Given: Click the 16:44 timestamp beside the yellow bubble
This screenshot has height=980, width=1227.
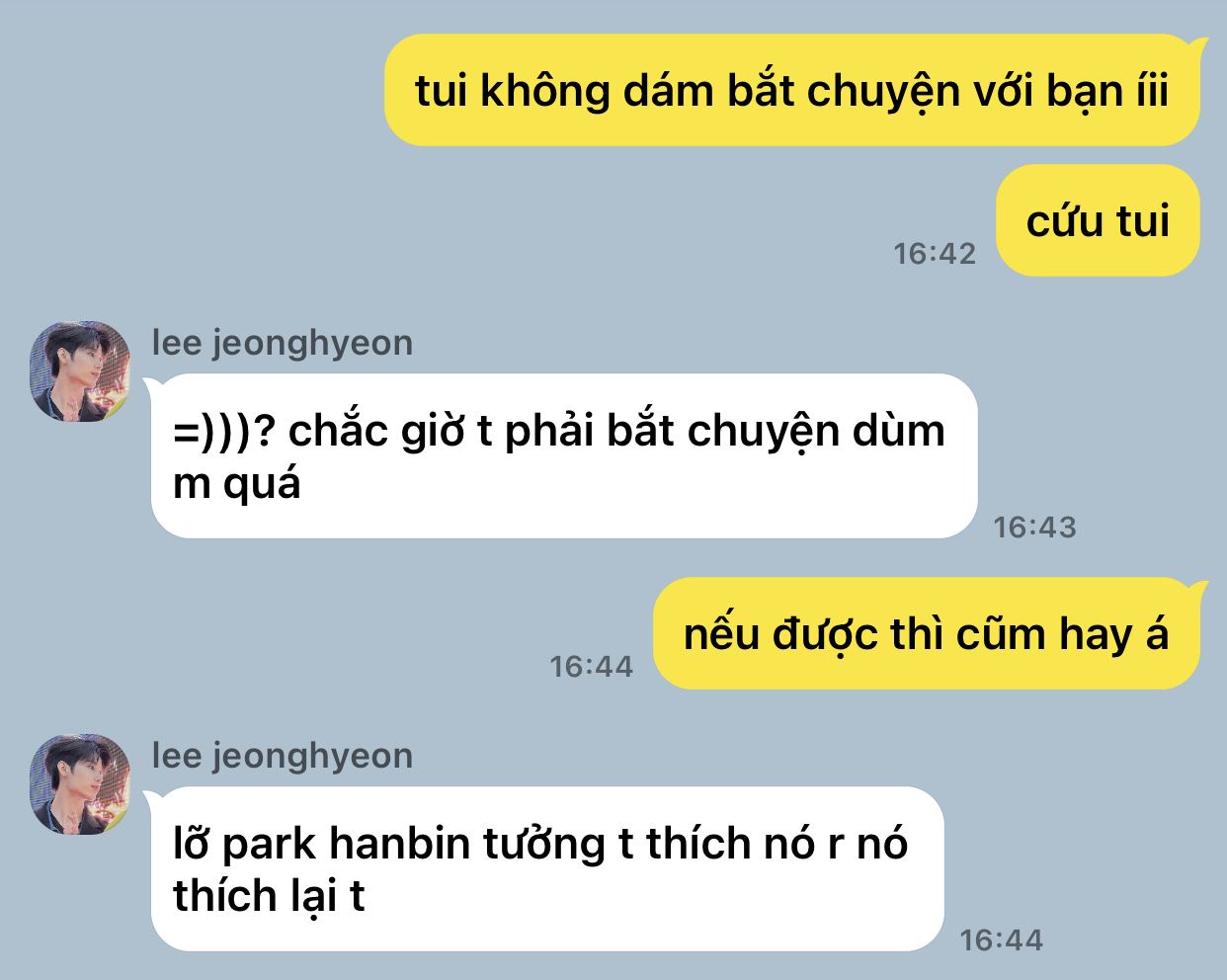Looking at the screenshot, I should (591, 667).
